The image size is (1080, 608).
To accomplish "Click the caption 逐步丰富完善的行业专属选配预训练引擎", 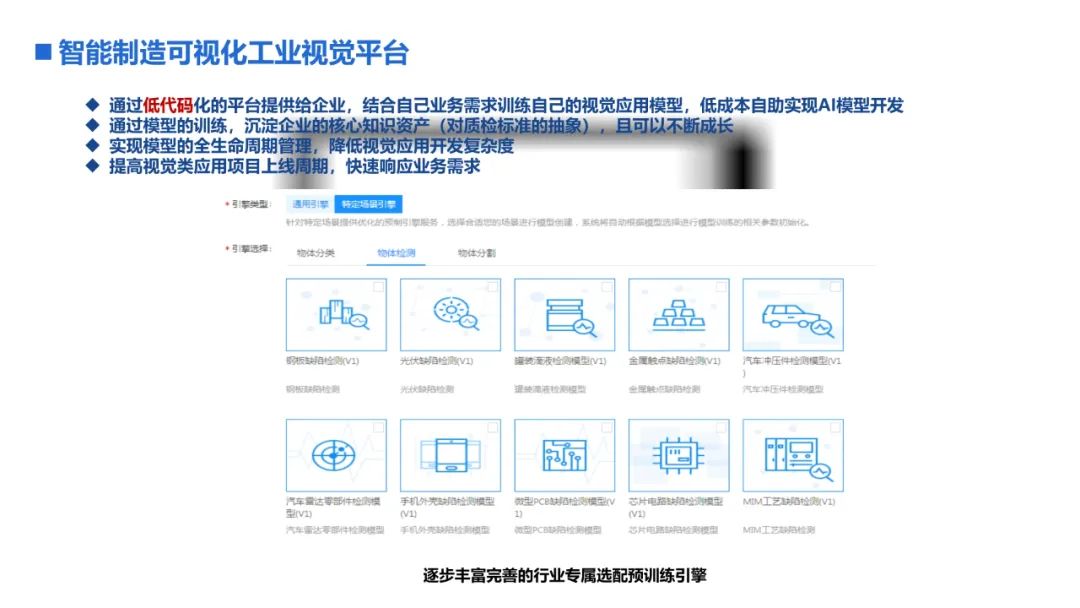I will coord(565,576).
